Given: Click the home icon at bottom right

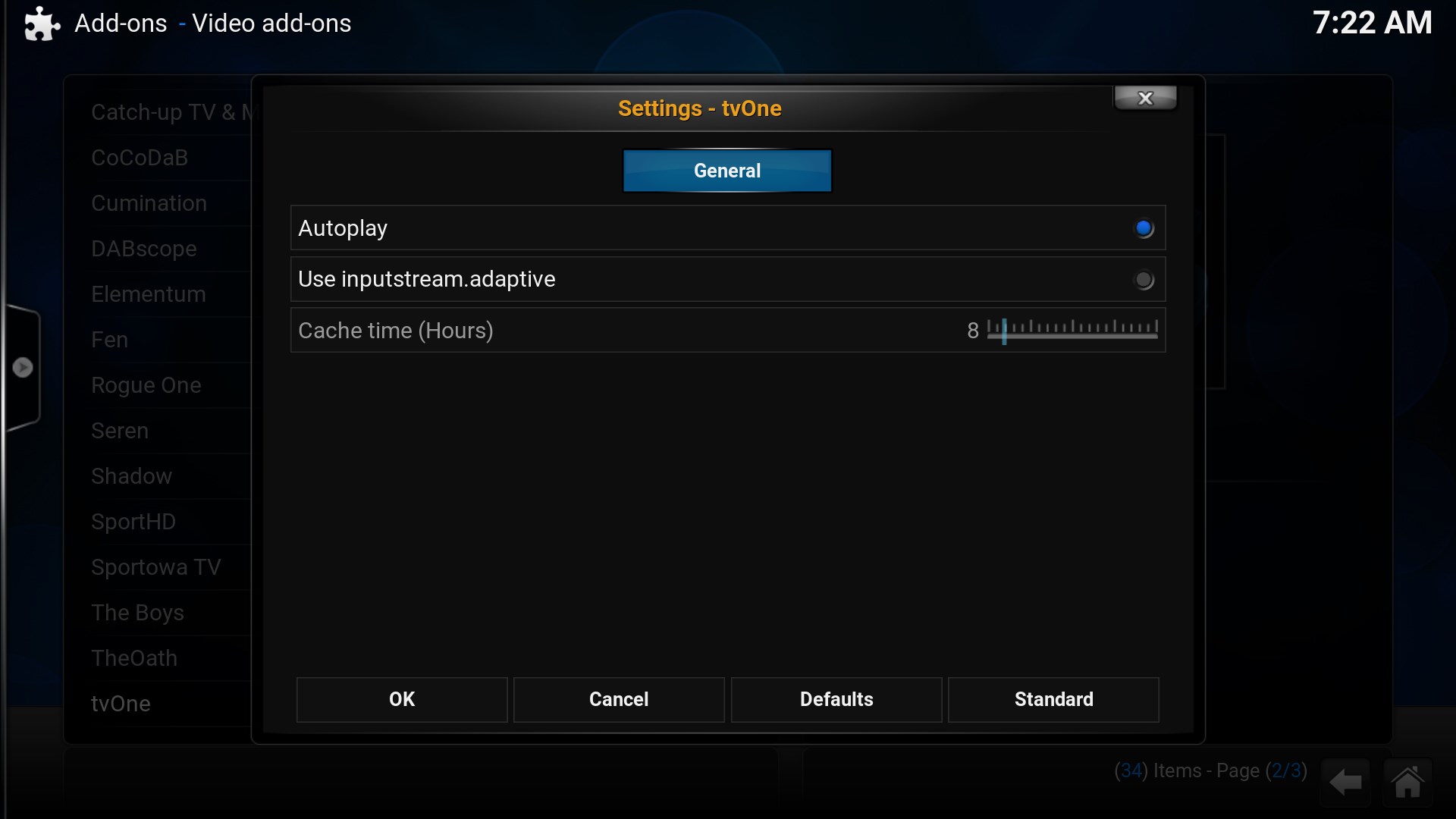Looking at the screenshot, I should (x=1407, y=782).
